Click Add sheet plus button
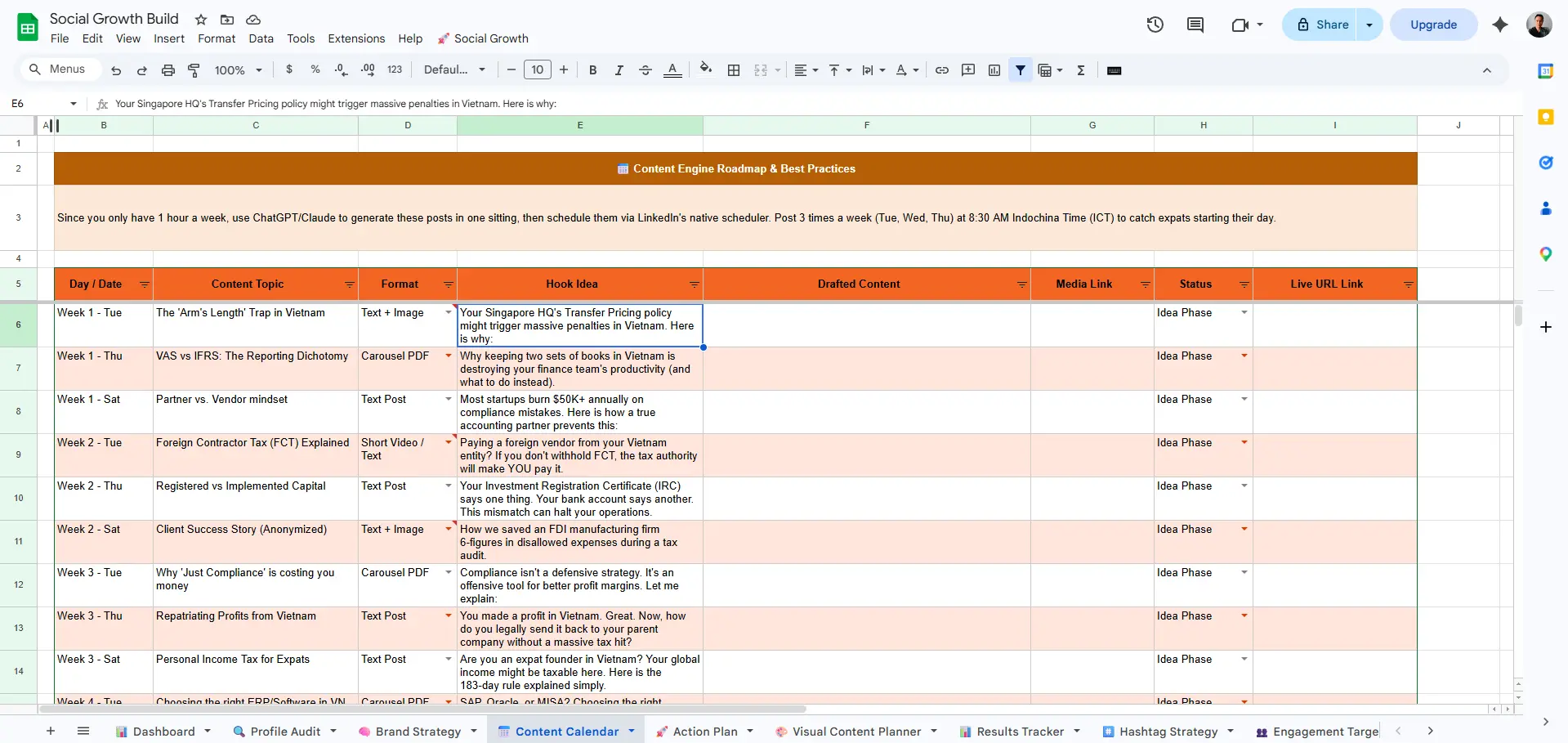This screenshot has width=1568, height=743. coord(51,732)
